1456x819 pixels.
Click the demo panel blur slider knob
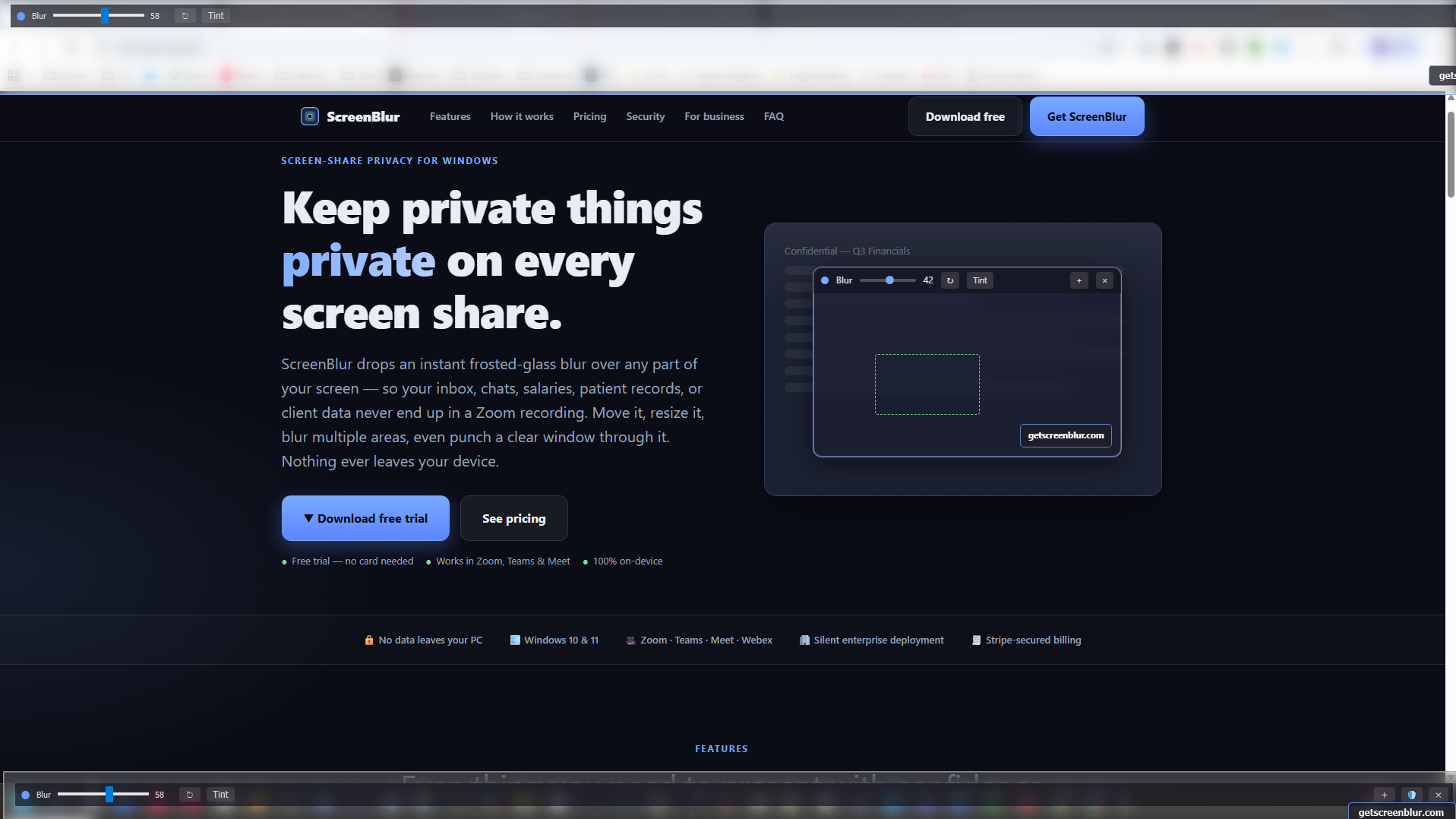pyautogui.click(x=889, y=280)
